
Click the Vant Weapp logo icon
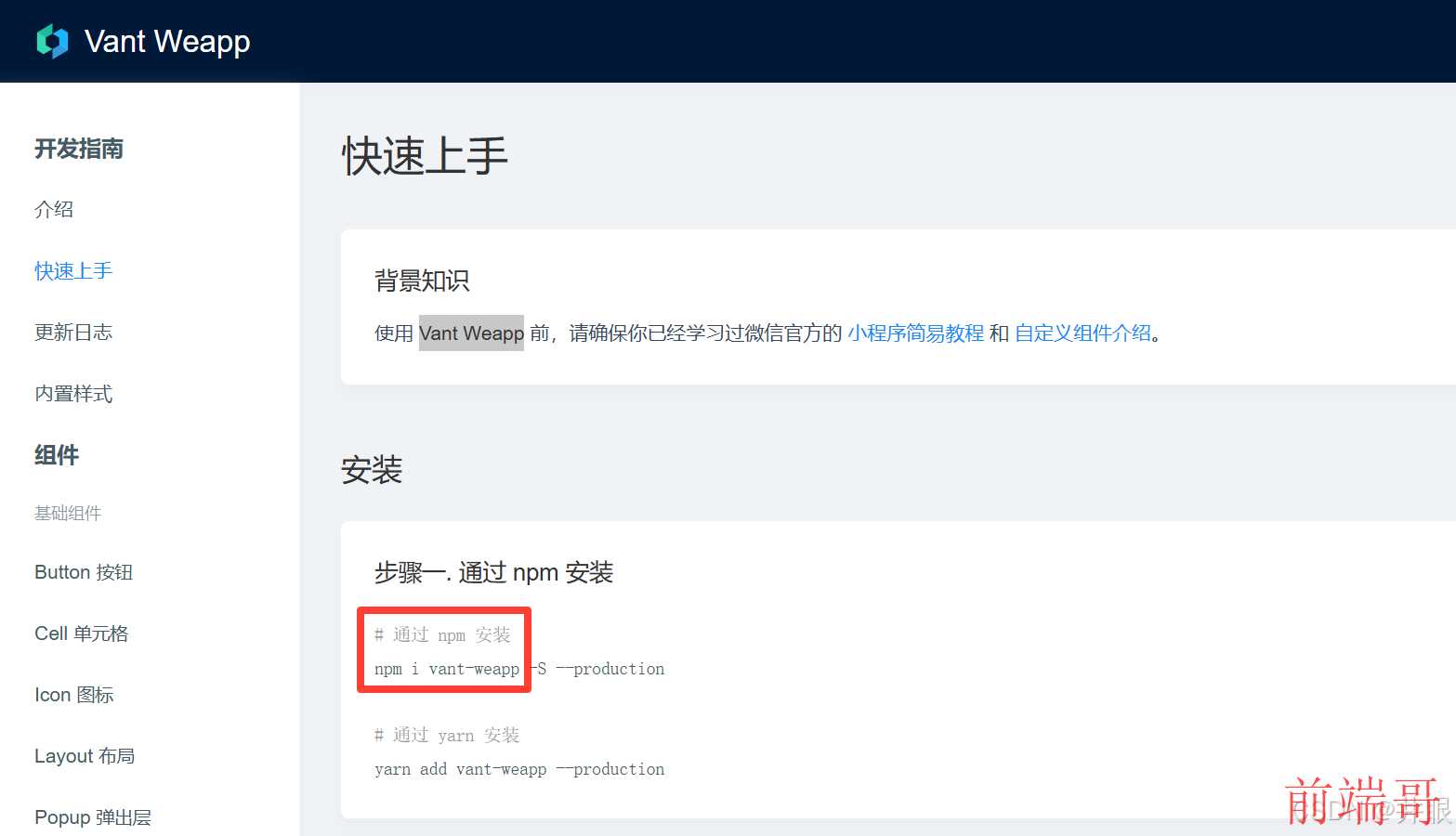click(52, 41)
